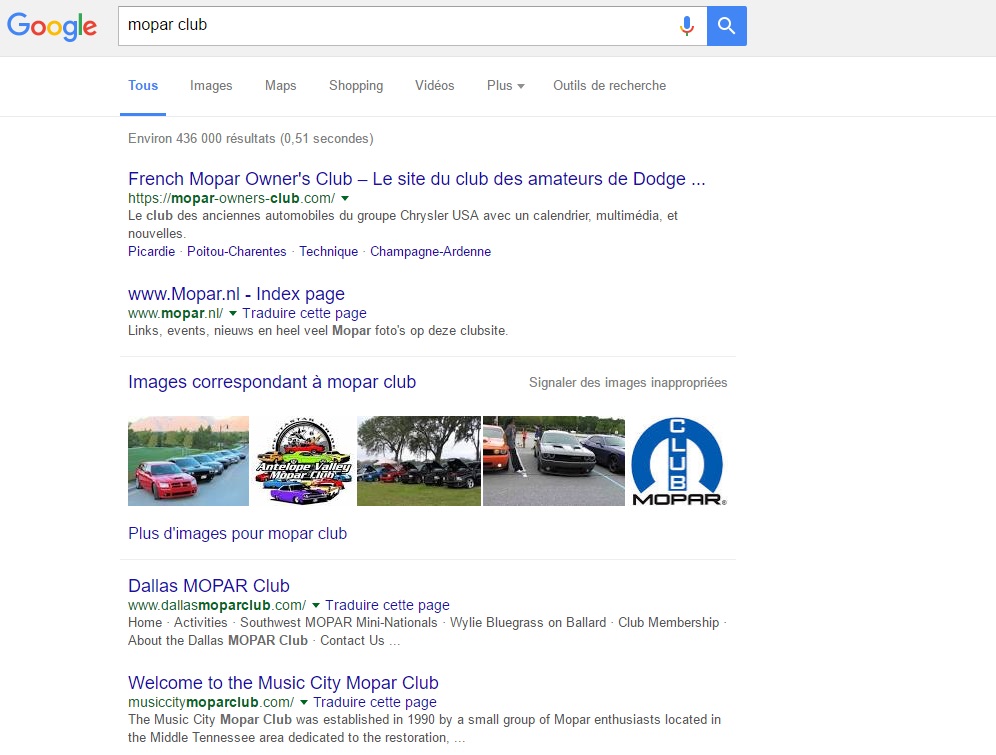Click Signaler des images inappropriées
The height and width of the screenshot is (755, 996).
627,383
